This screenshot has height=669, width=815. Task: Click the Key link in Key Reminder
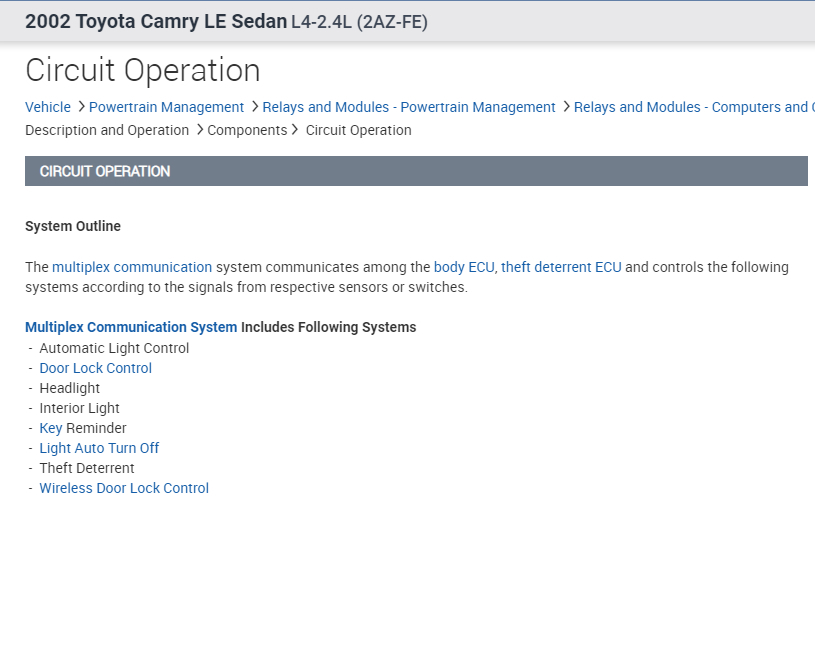click(50, 428)
